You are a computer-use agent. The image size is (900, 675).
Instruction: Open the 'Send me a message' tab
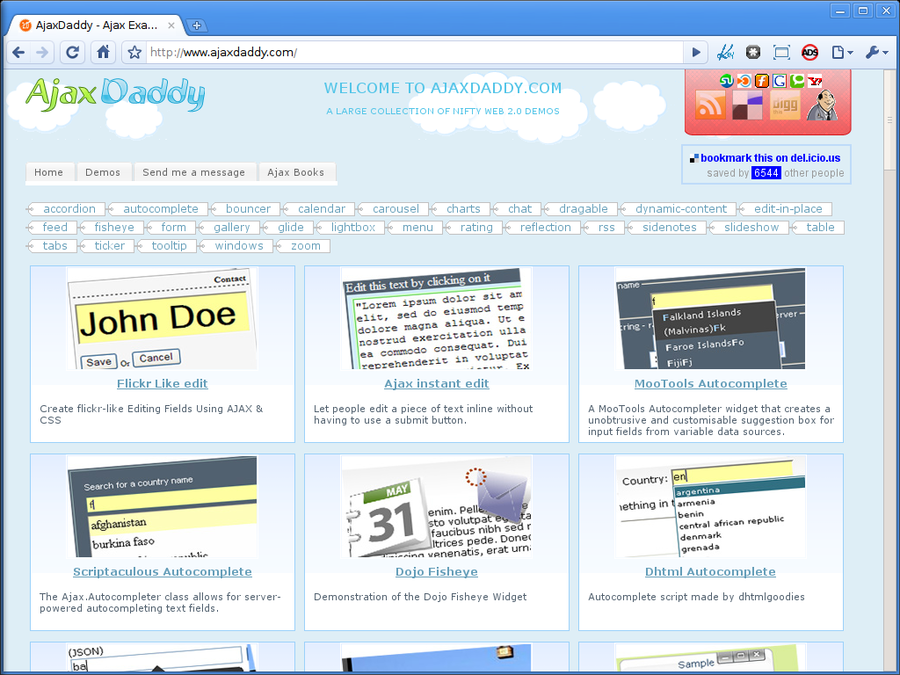pos(193,172)
